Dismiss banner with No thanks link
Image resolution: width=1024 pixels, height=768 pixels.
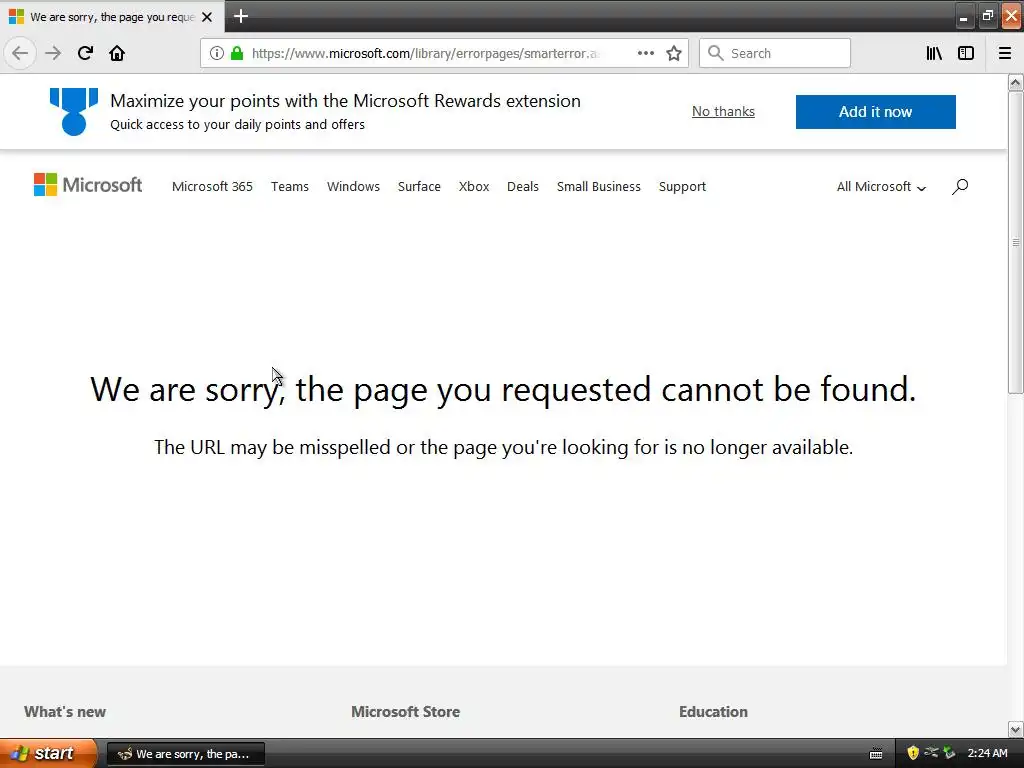[723, 112]
